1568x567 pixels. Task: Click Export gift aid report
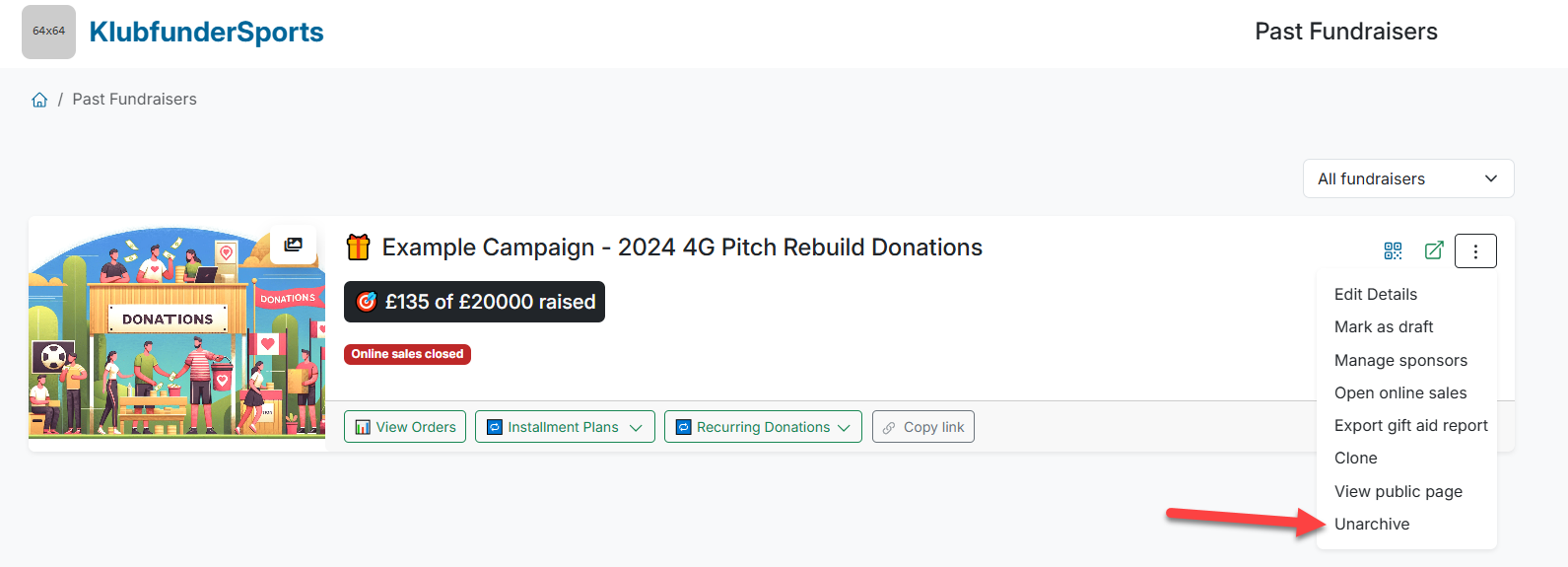click(x=1410, y=425)
